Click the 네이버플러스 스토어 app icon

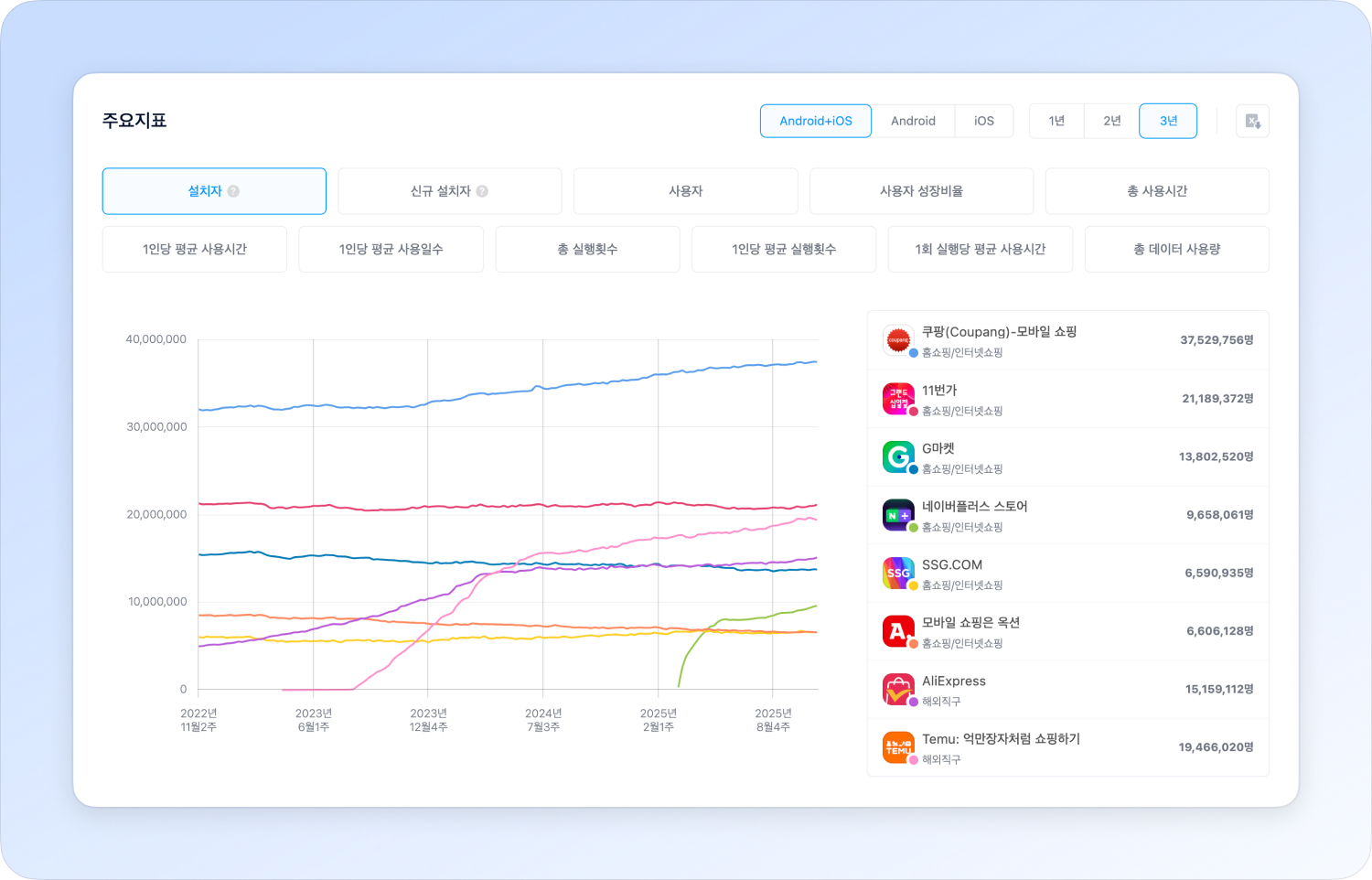coord(898,515)
